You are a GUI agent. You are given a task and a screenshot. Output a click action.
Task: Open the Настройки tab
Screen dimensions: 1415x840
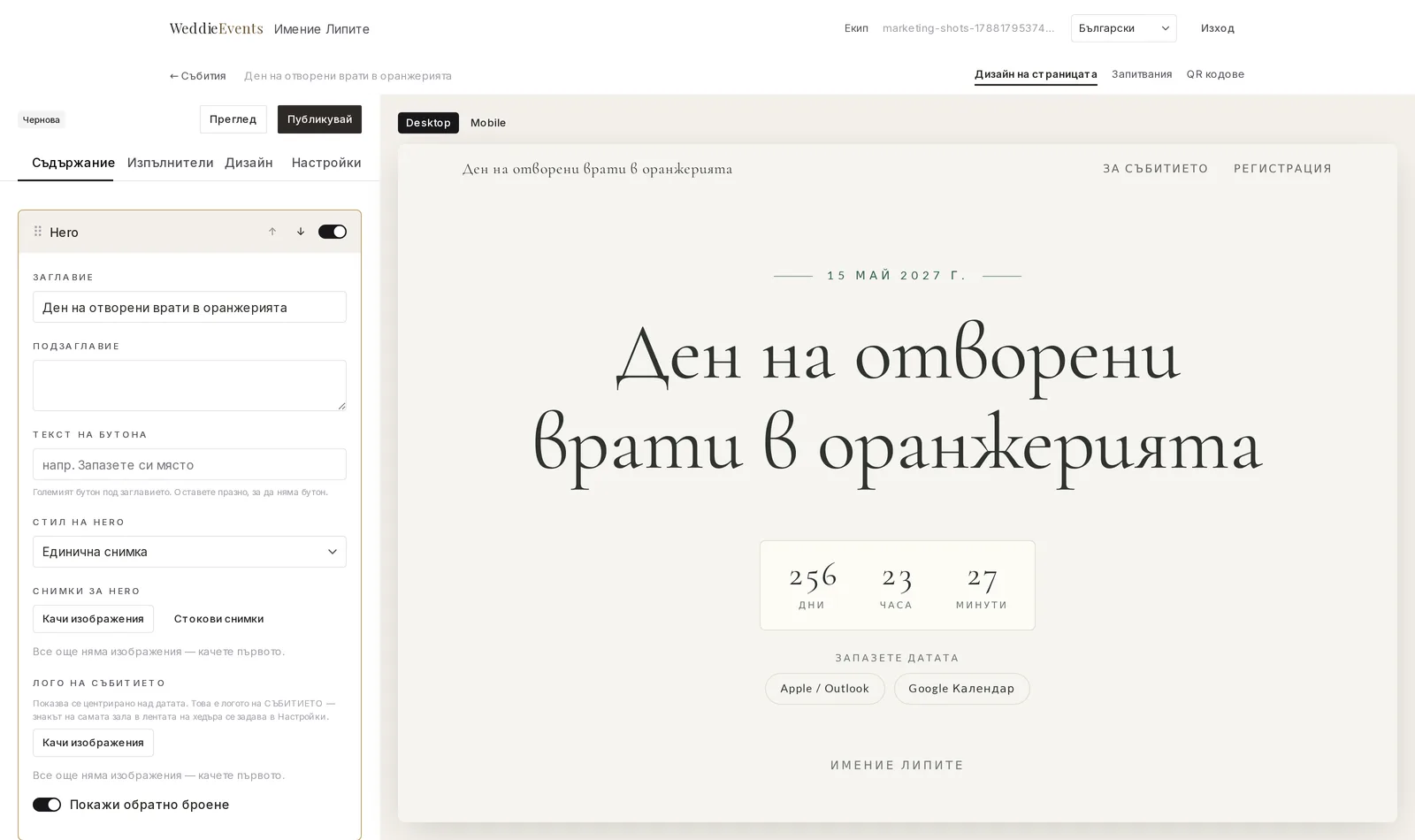click(326, 163)
